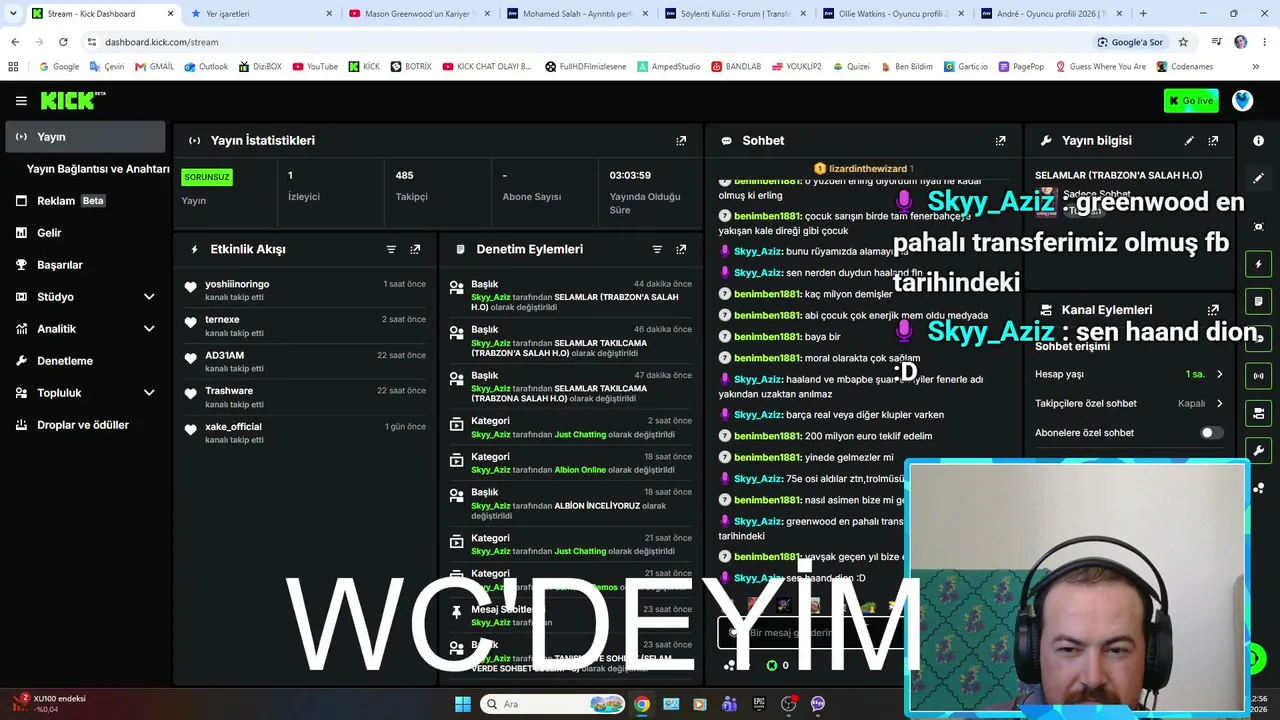Open the Kick hamburger menu
Image resolution: width=1280 pixels, height=720 pixels.
click(21, 101)
